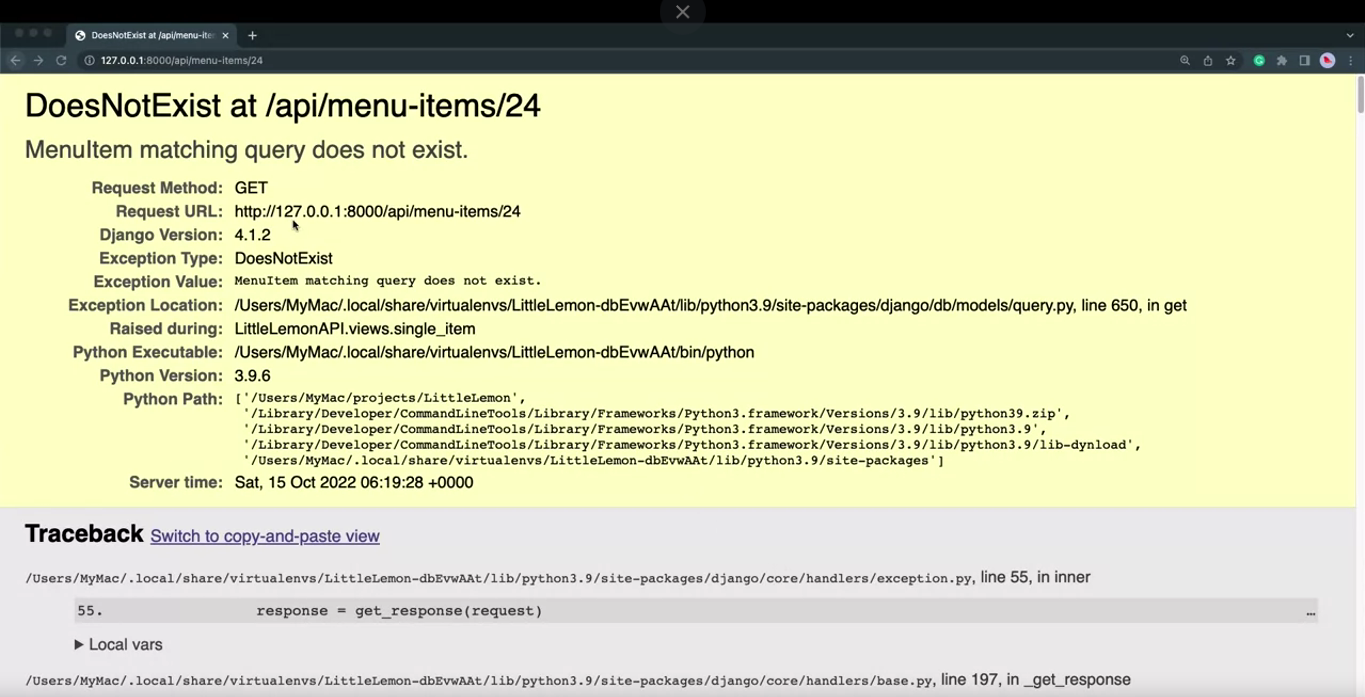Expand the first Local vars section
The height and width of the screenshot is (697, 1365).
tap(118, 645)
